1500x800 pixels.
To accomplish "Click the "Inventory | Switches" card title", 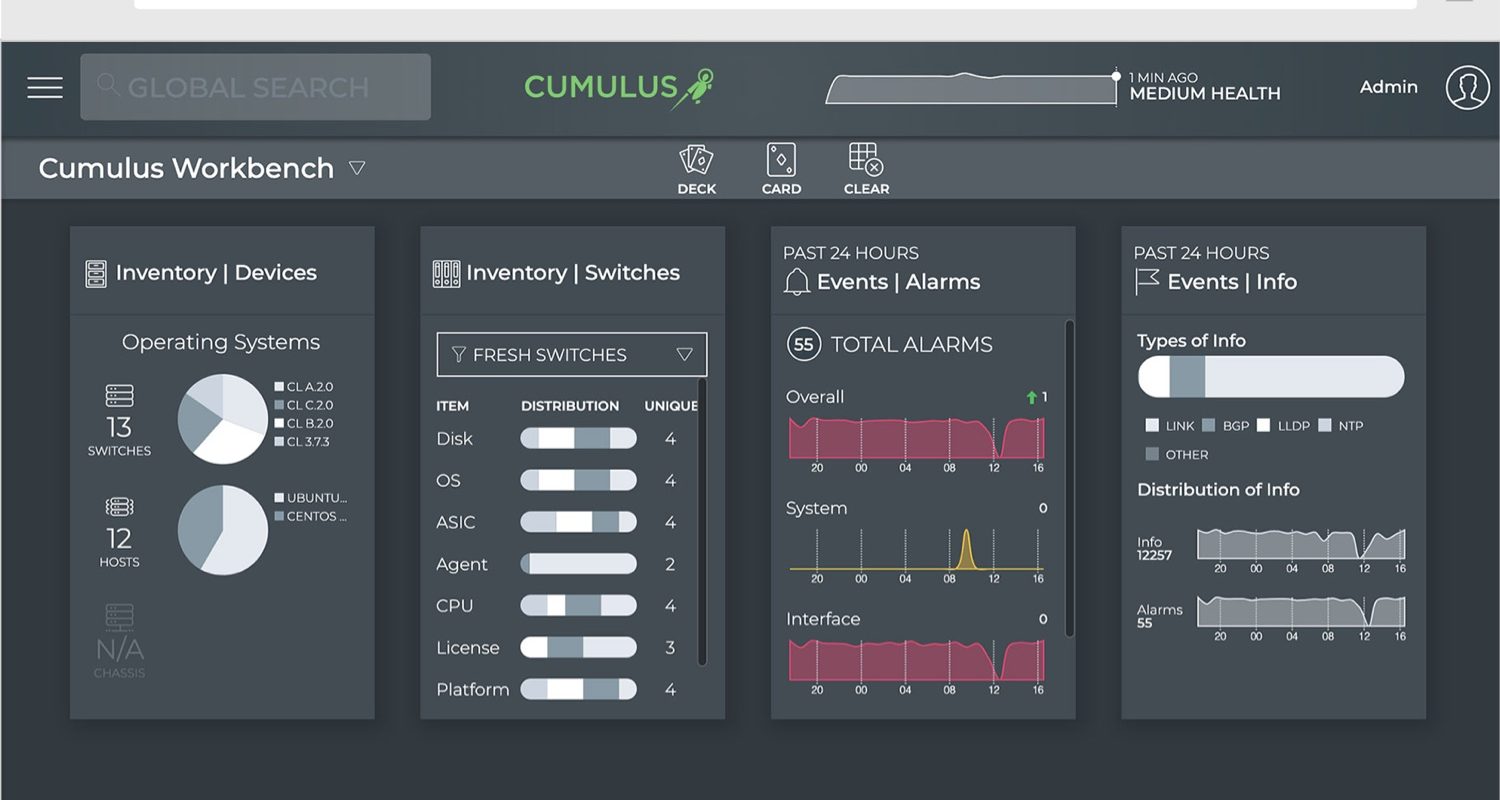I will tap(573, 273).
